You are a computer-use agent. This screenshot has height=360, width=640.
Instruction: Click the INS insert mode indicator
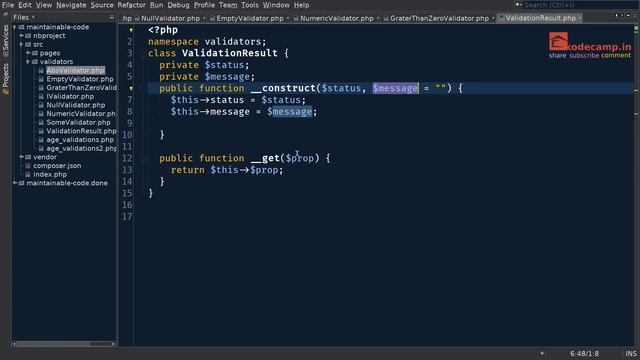[631, 353]
